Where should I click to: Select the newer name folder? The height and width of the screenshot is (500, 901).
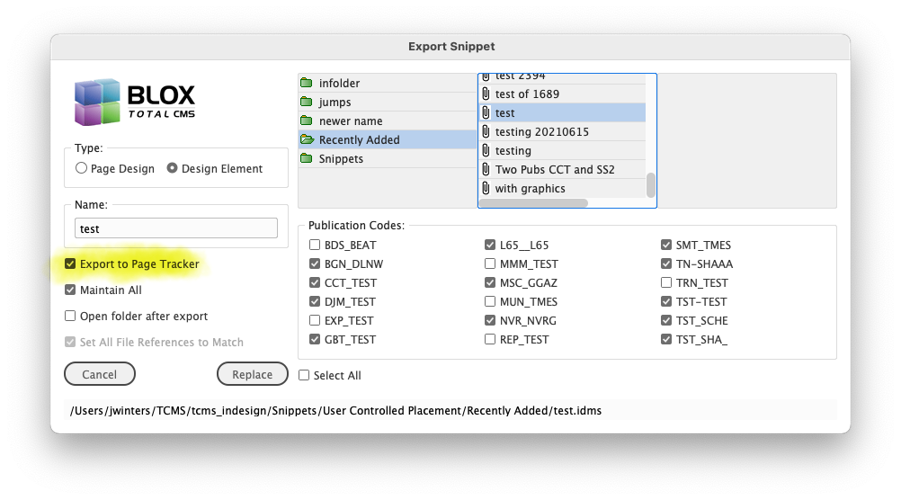point(387,121)
